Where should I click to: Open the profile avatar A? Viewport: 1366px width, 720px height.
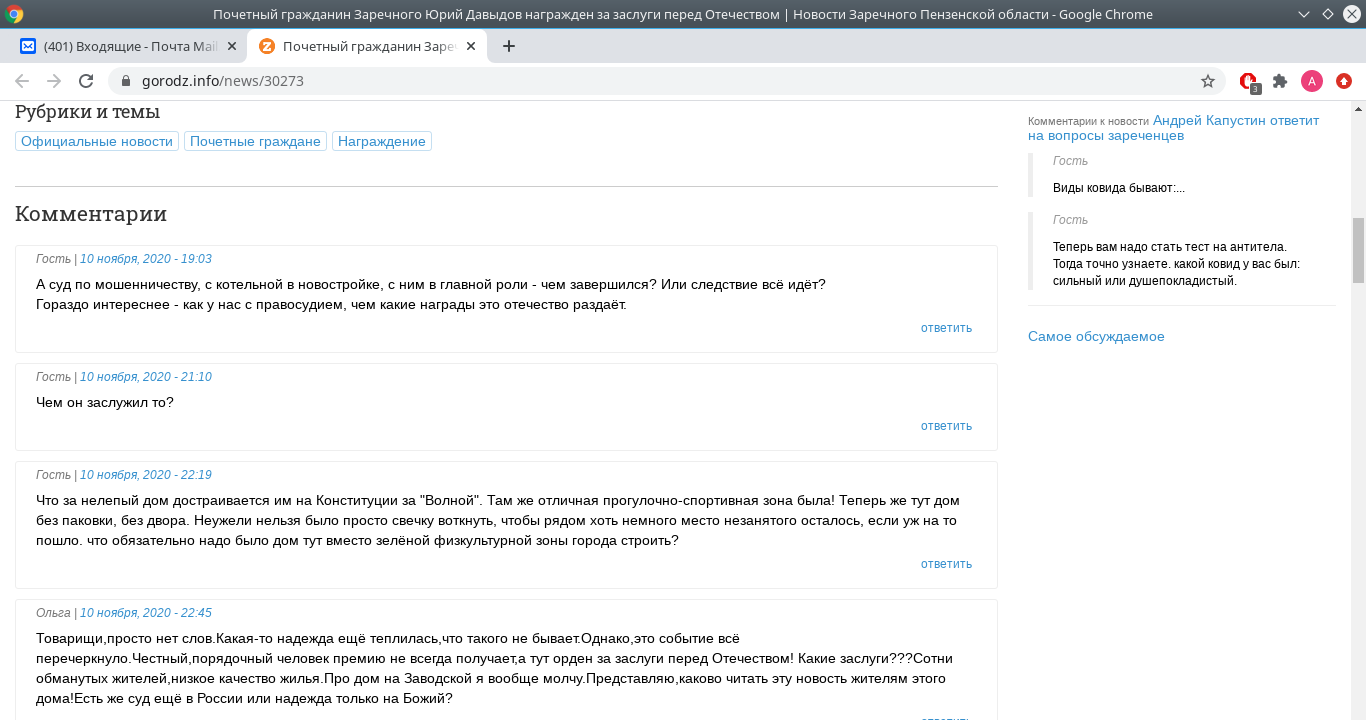(1312, 81)
